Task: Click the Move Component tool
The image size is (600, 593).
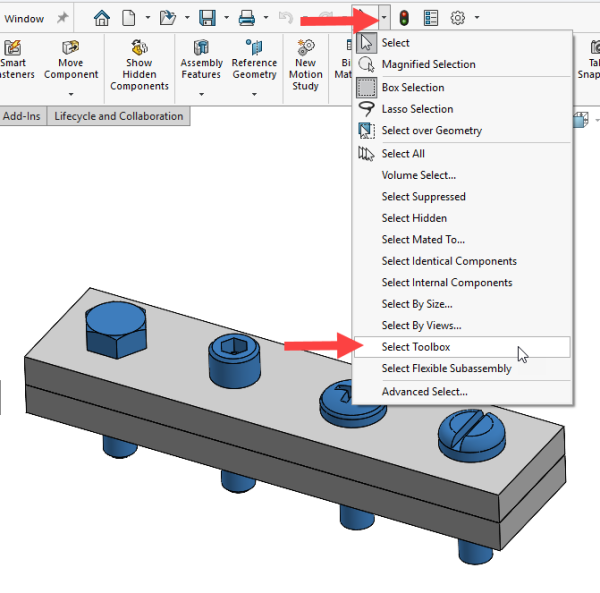Action: point(71,61)
